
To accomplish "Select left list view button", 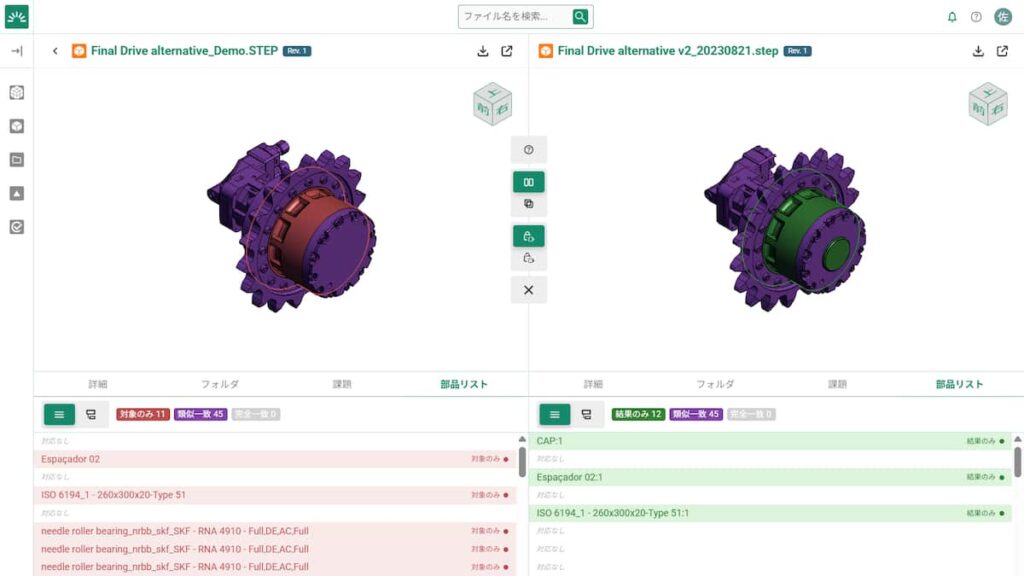I will pyautogui.click(x=59, y=414).
